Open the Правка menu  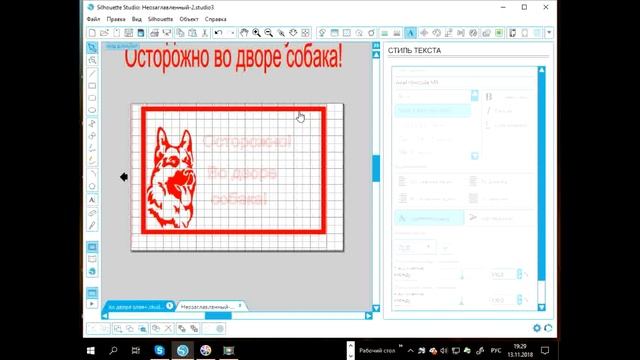[116, 19]
